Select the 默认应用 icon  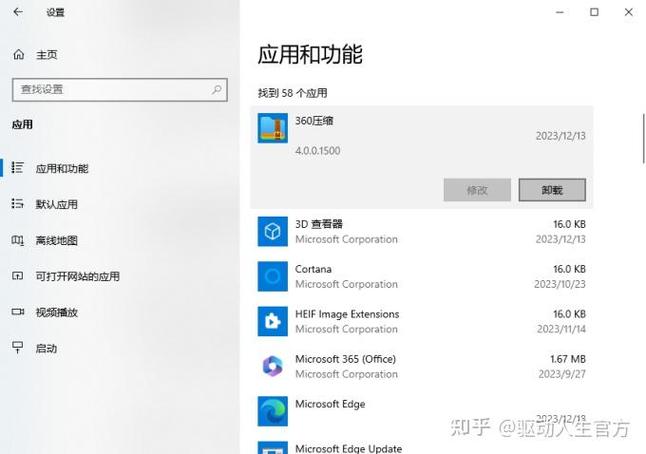click(x=17, y=204)
